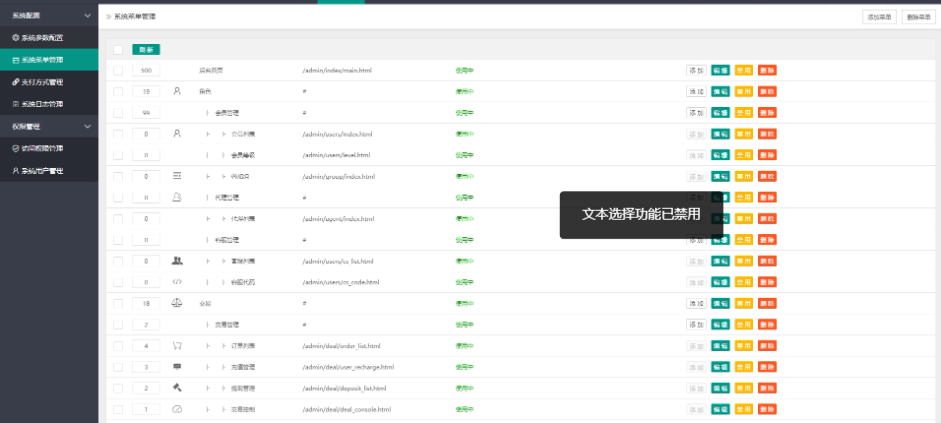Viewport: 941px width, 423px height.
Task: Click the 系统菜单管理 breadcrumb title
Action: [134, 17]
